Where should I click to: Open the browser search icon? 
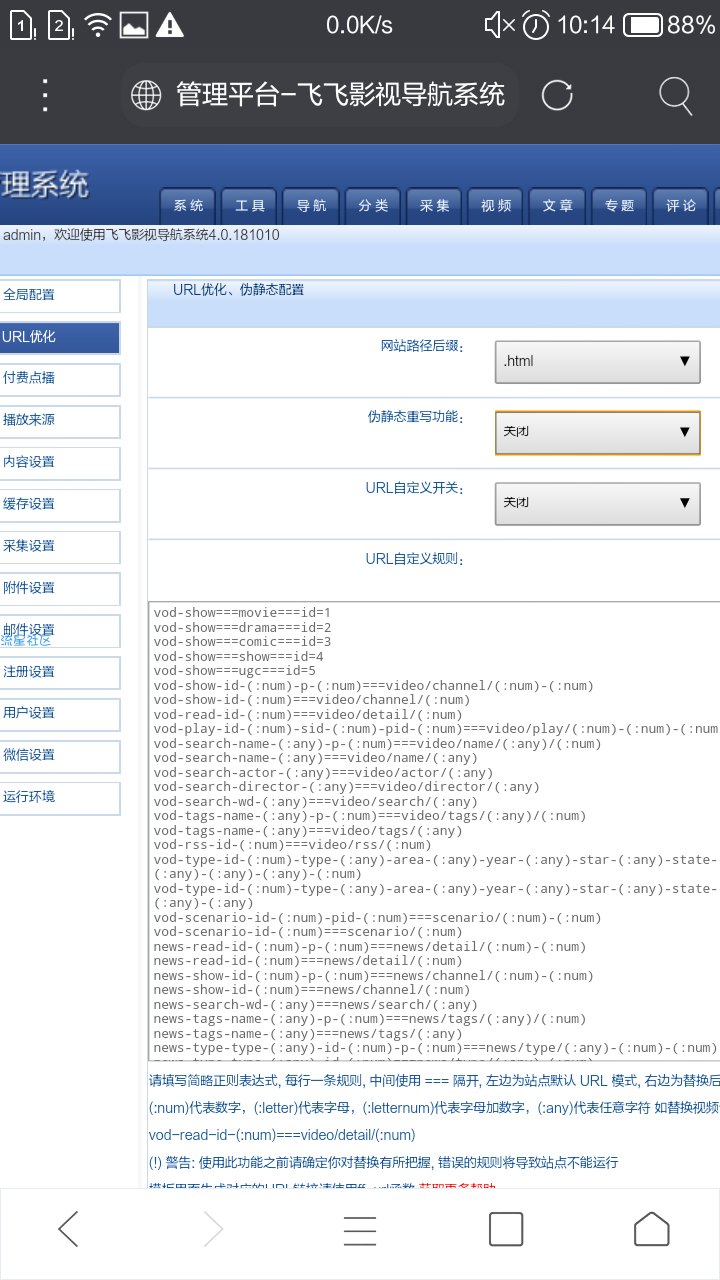676,96
